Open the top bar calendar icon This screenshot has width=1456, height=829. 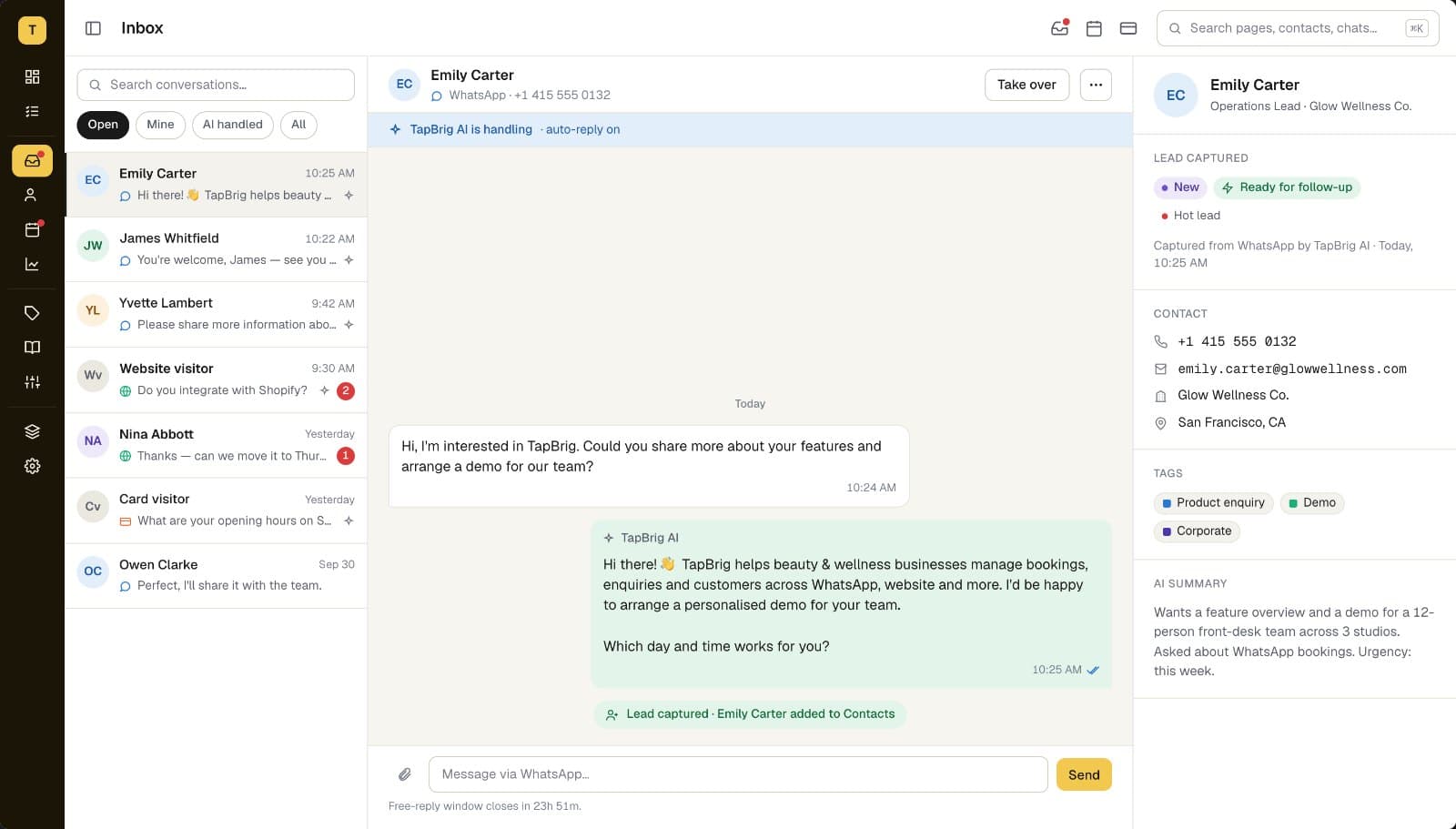[1094, 28]
